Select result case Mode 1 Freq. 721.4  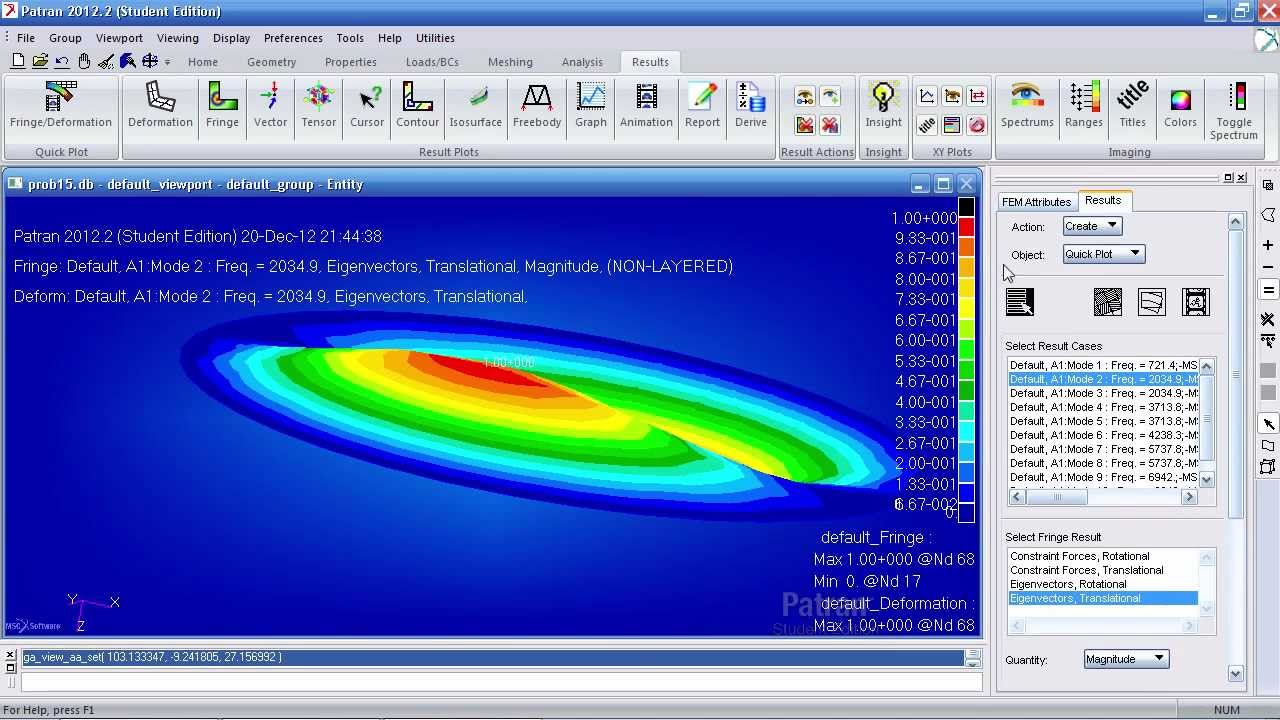1103,365
